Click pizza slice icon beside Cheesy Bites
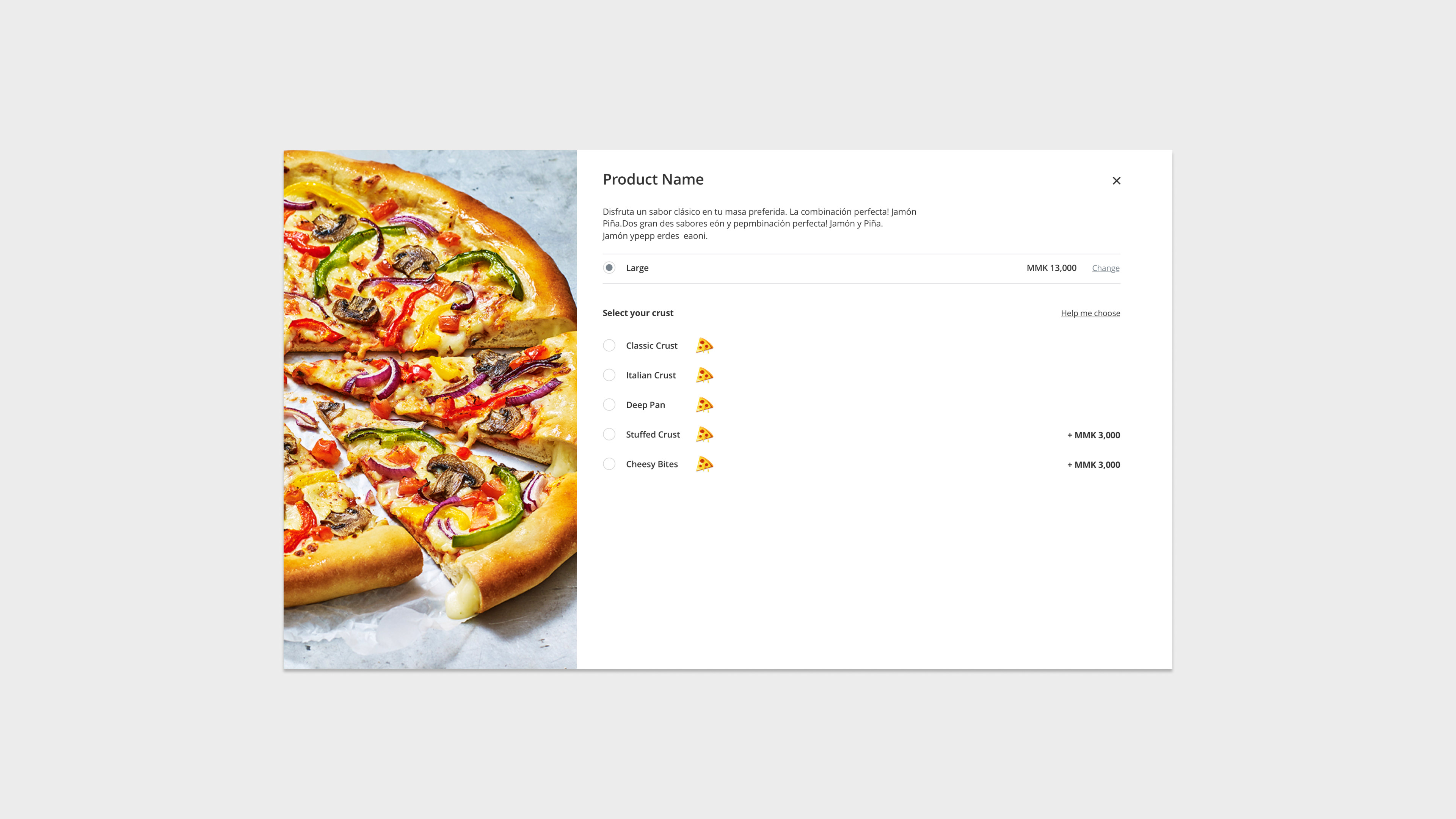The width and height of the screenshot is (1456, 819). (x=704, y=464)
